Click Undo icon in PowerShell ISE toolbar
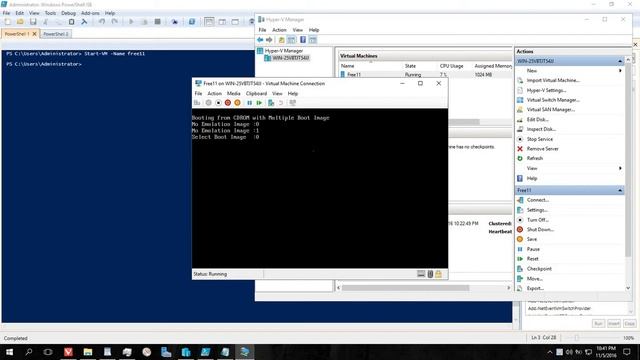Screen dimensions: 640x360 (x=102, y=22)
